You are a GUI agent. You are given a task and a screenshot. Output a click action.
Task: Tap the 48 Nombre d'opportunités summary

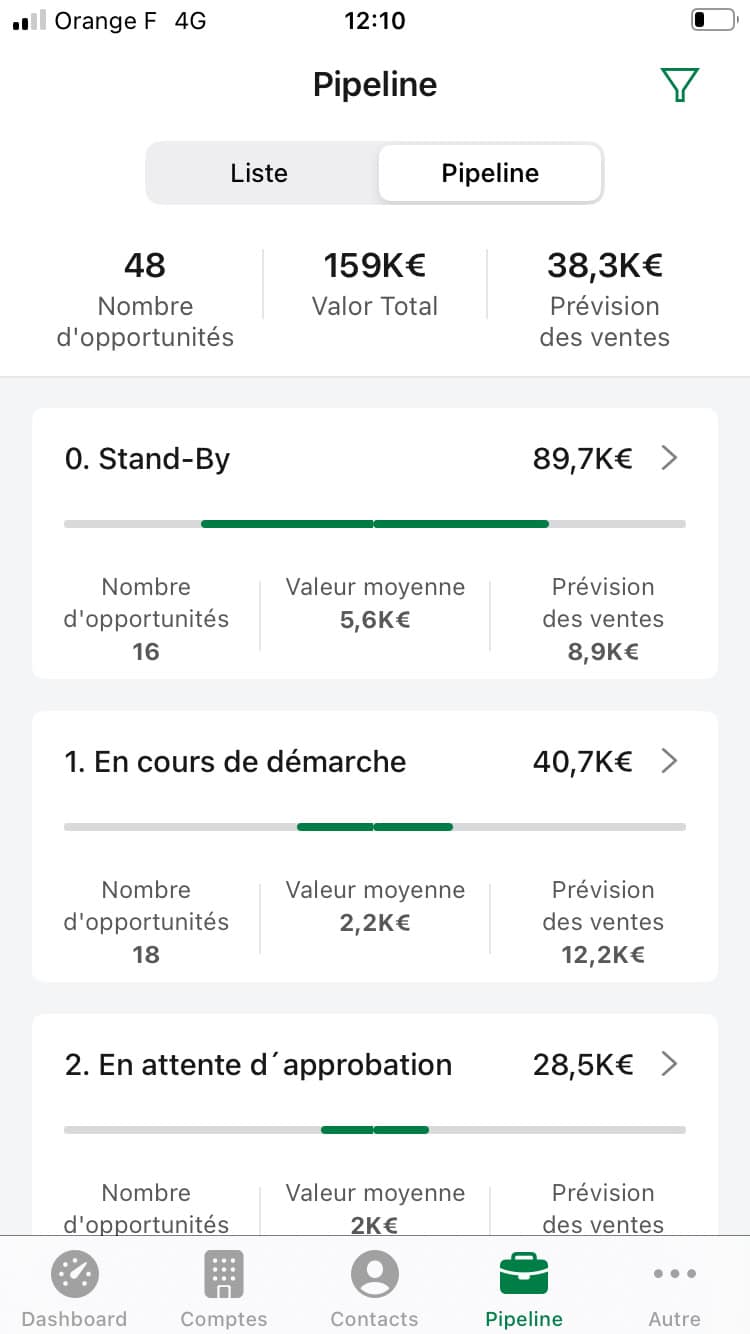[x=146, y=299]
